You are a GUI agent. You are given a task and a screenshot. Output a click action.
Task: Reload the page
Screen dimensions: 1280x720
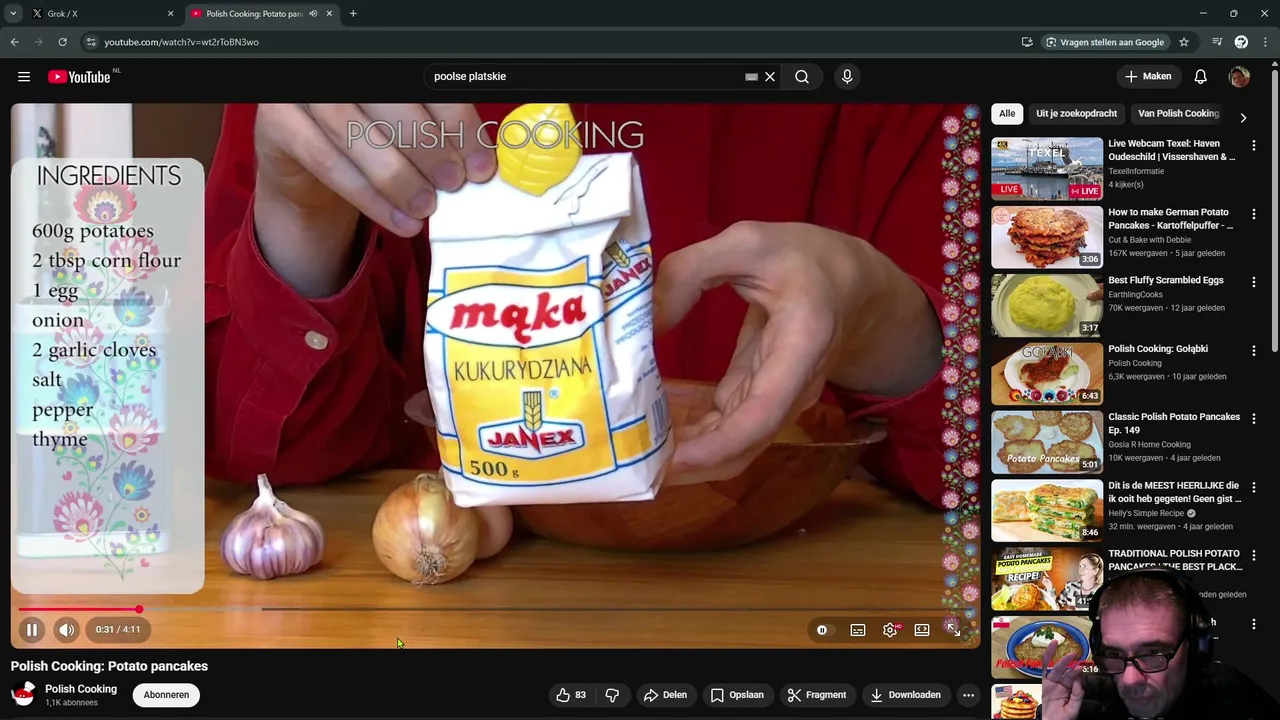pos(62,42)
